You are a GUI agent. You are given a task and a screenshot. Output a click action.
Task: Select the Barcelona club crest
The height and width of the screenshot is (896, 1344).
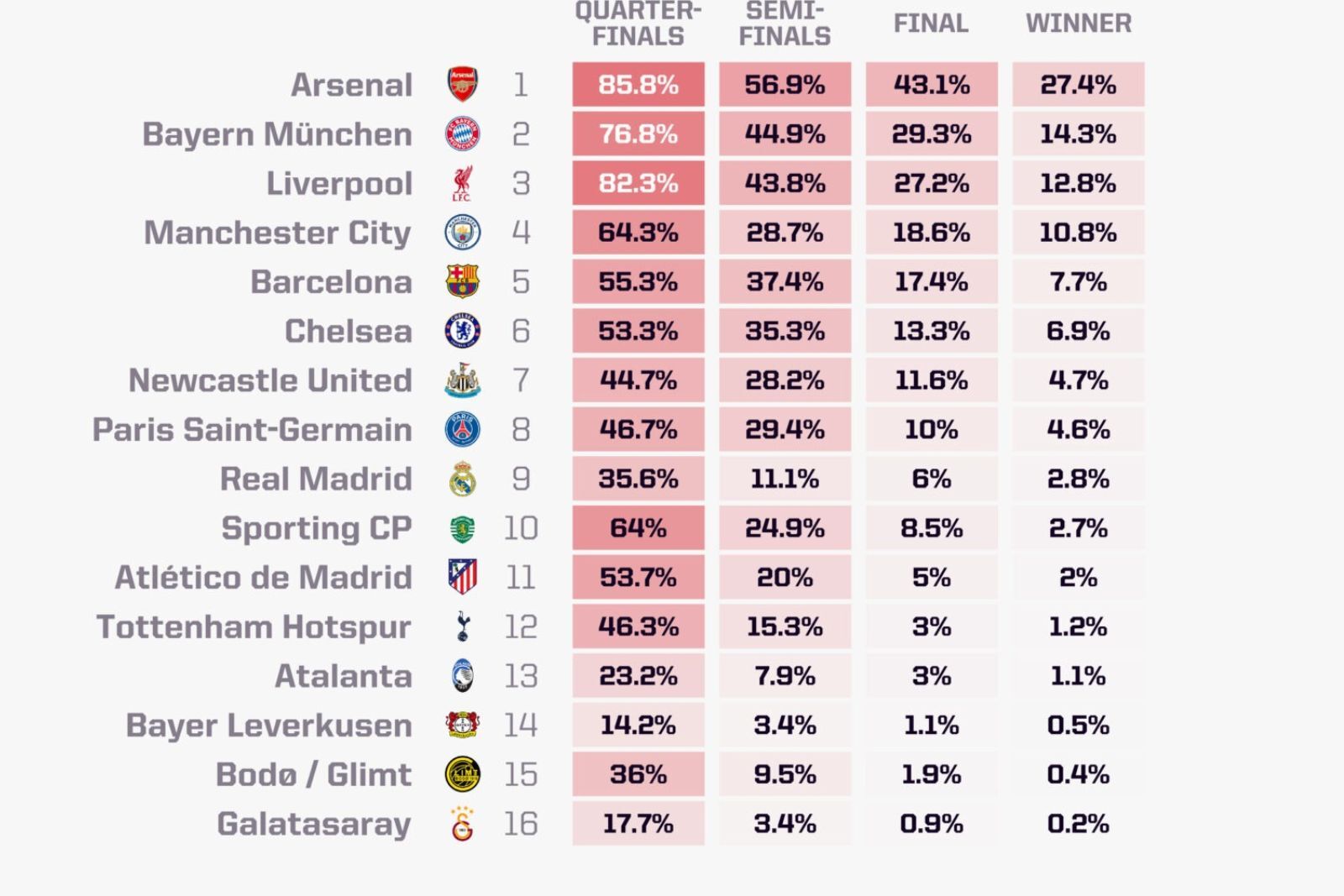(x=462, y=281)
